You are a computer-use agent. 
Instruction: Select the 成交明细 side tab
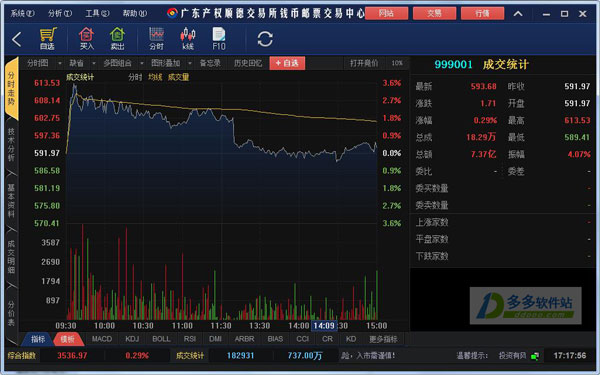(11, 256)
